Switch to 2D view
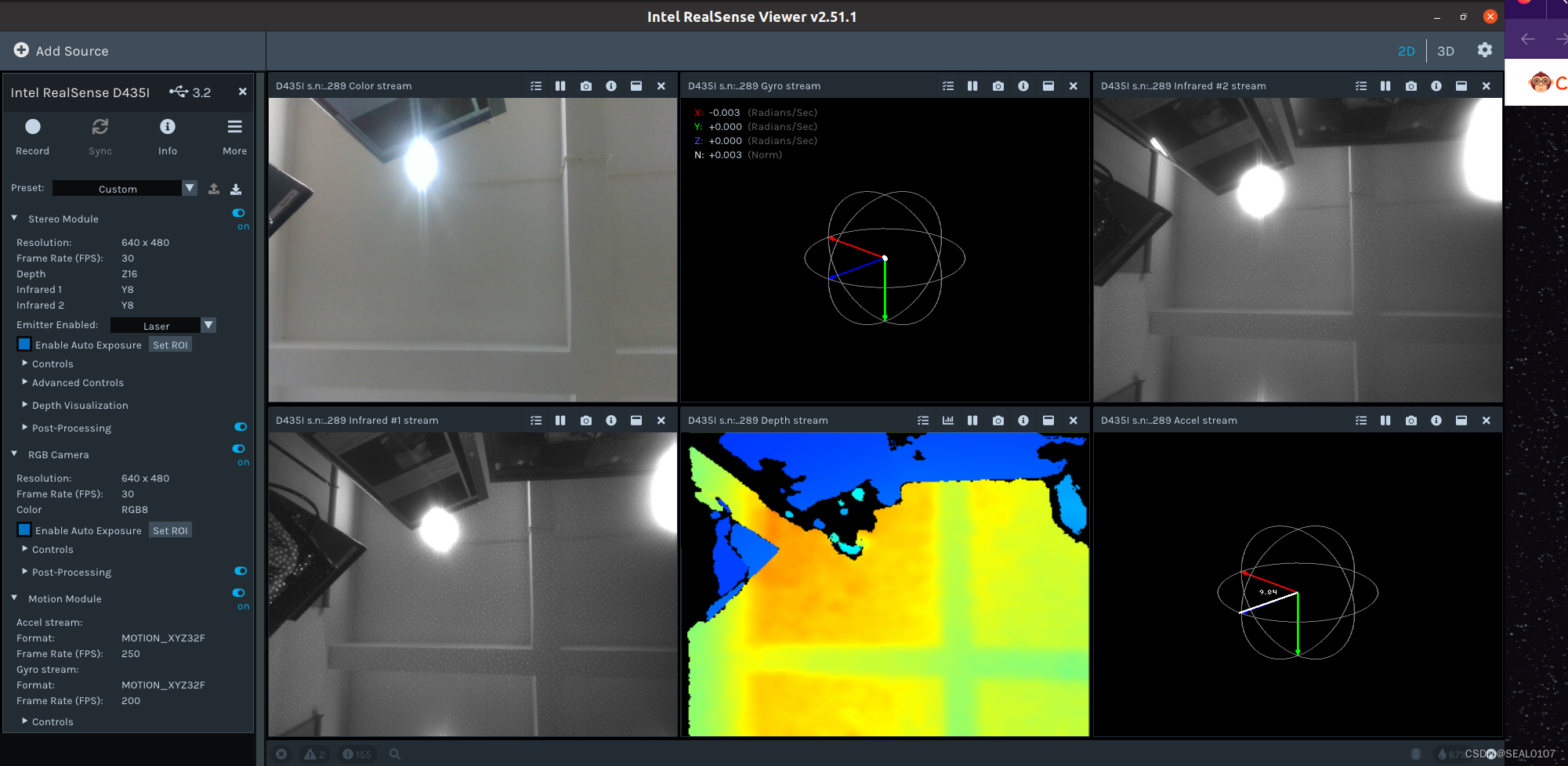 coord(1407,51)
